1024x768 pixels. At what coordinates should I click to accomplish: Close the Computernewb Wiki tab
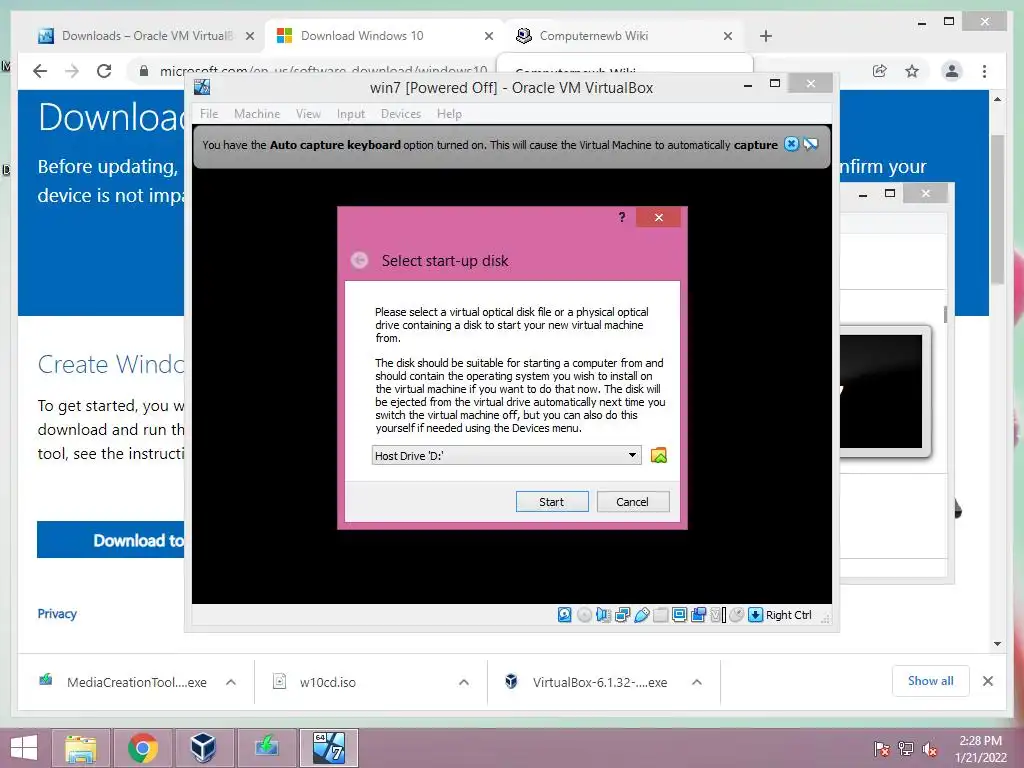tap(728, 36)
